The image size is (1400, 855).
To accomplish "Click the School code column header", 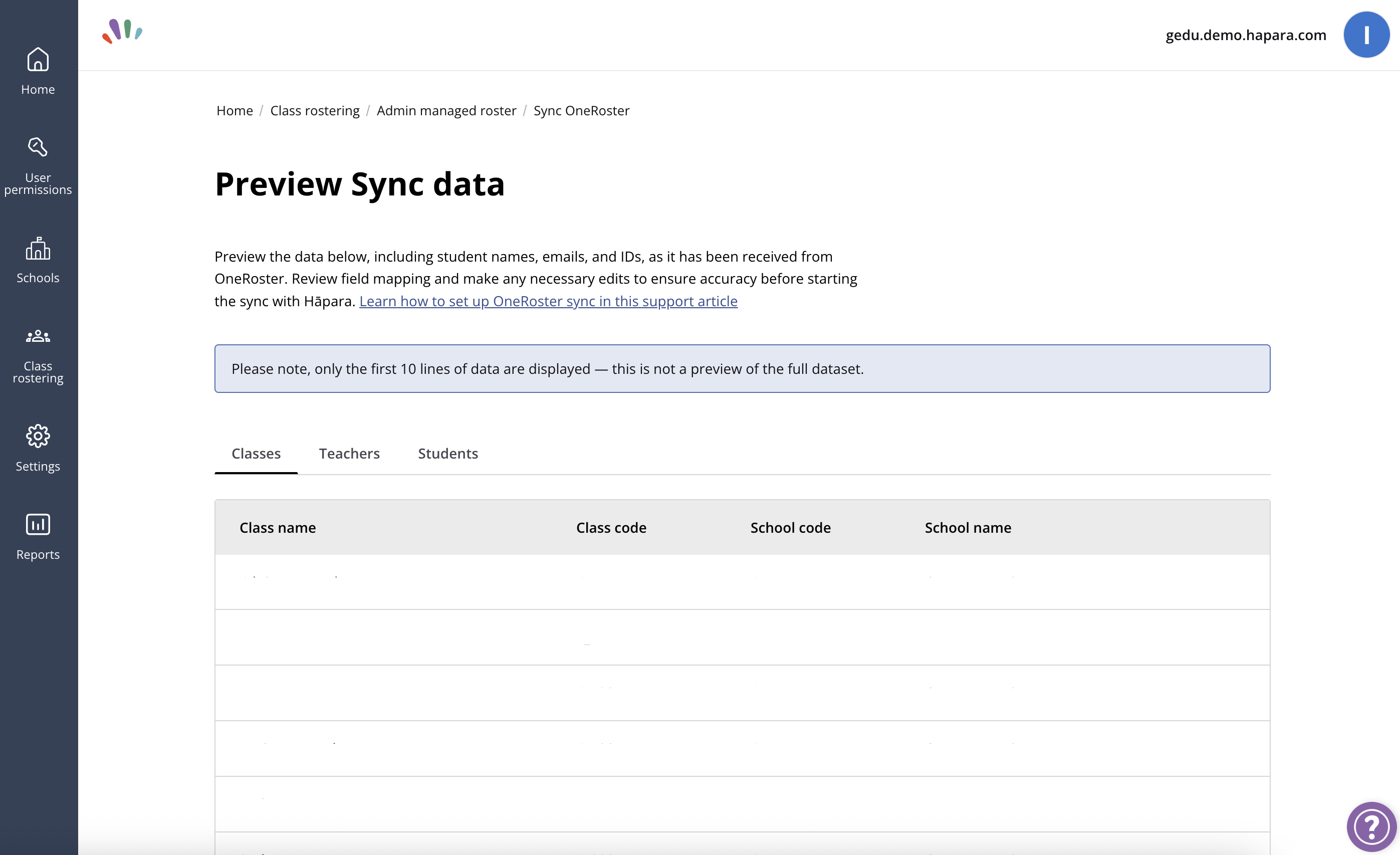I will tap(790, 527).
